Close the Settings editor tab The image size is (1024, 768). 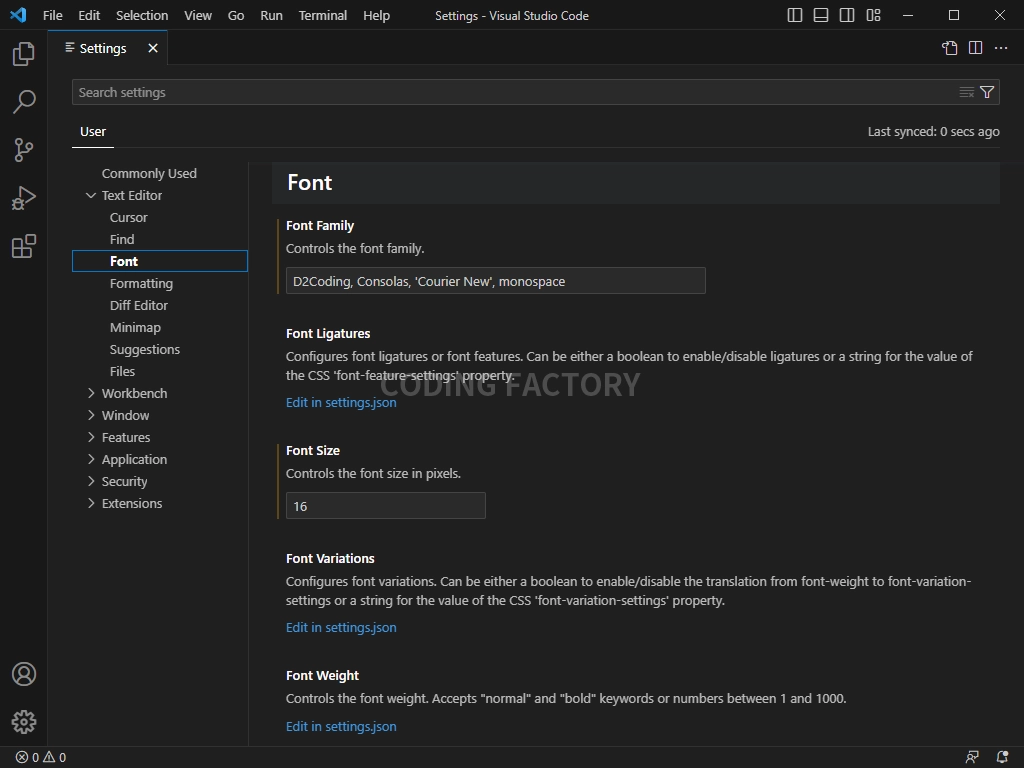click(x=153, y=48)
